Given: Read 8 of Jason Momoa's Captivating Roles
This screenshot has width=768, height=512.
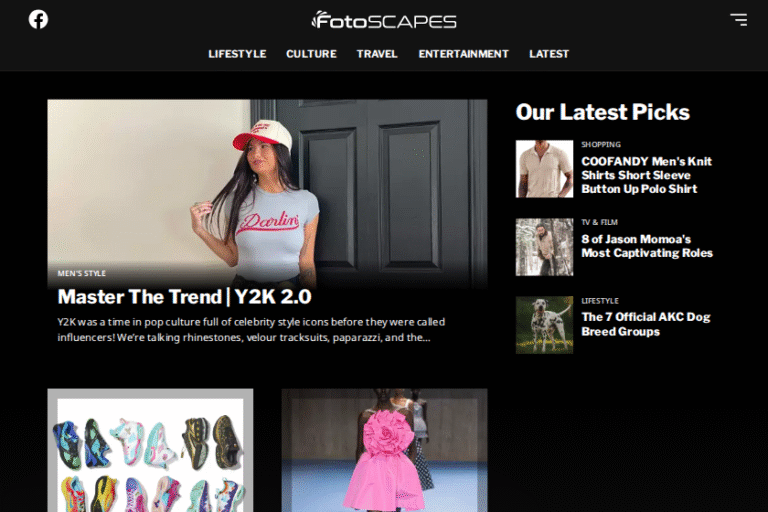Looking at the screenshot, I should 646,246.
